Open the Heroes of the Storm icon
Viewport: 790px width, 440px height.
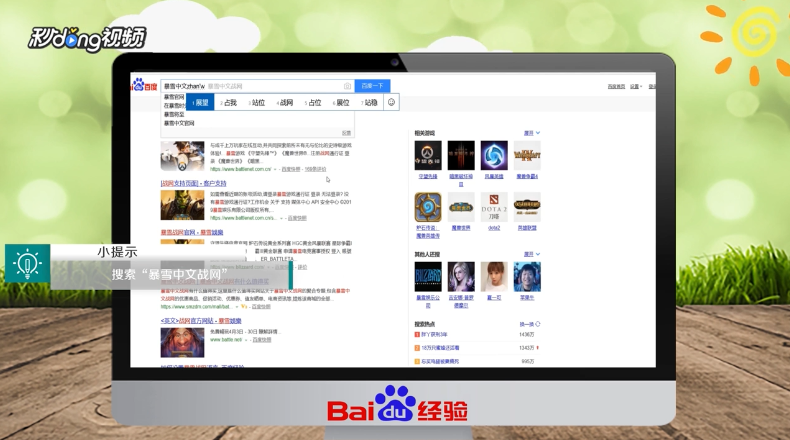click(494, 155)
